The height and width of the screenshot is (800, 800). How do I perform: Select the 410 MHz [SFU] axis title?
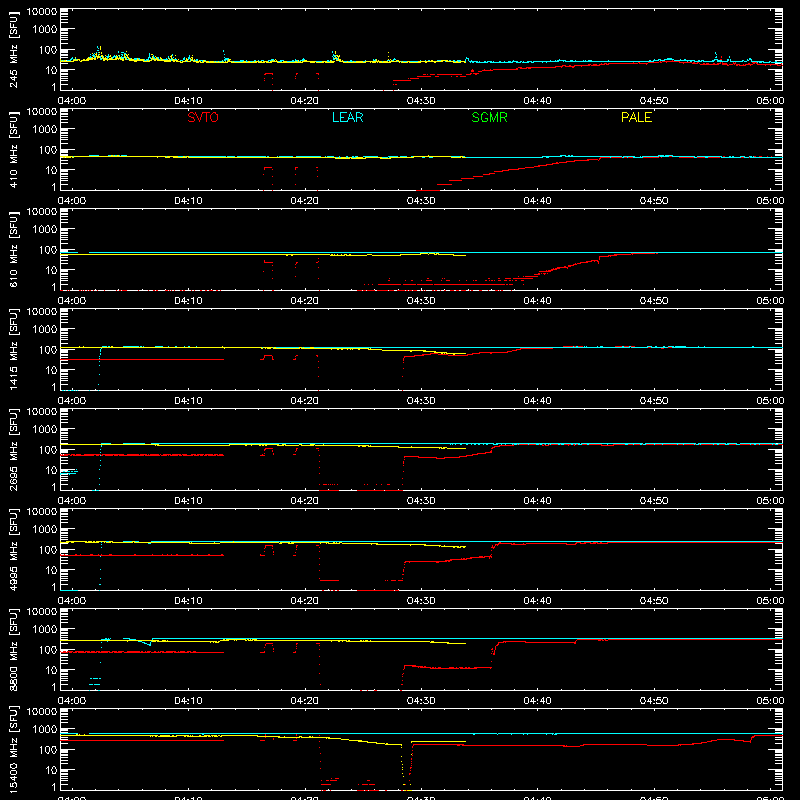pyautogui.click(x=14, y=149)
